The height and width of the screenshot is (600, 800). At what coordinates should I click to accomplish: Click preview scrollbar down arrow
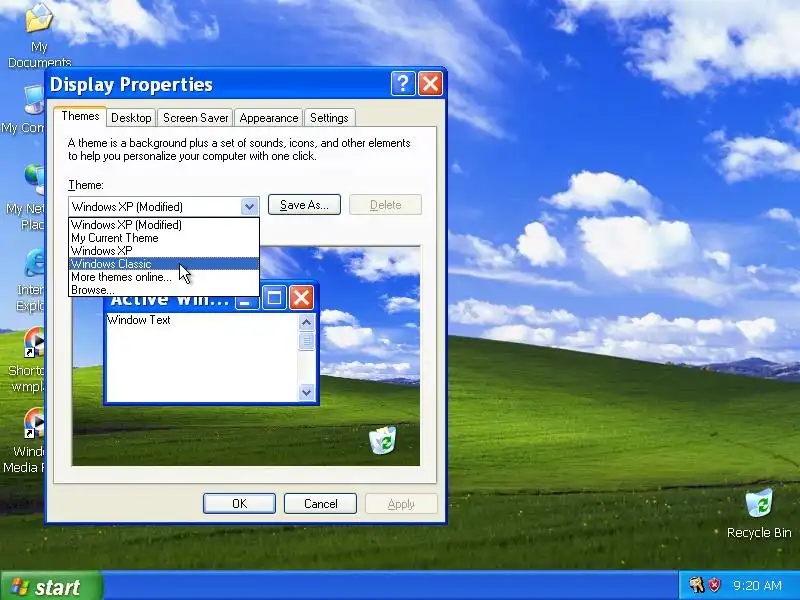click(x=306, y=392)
